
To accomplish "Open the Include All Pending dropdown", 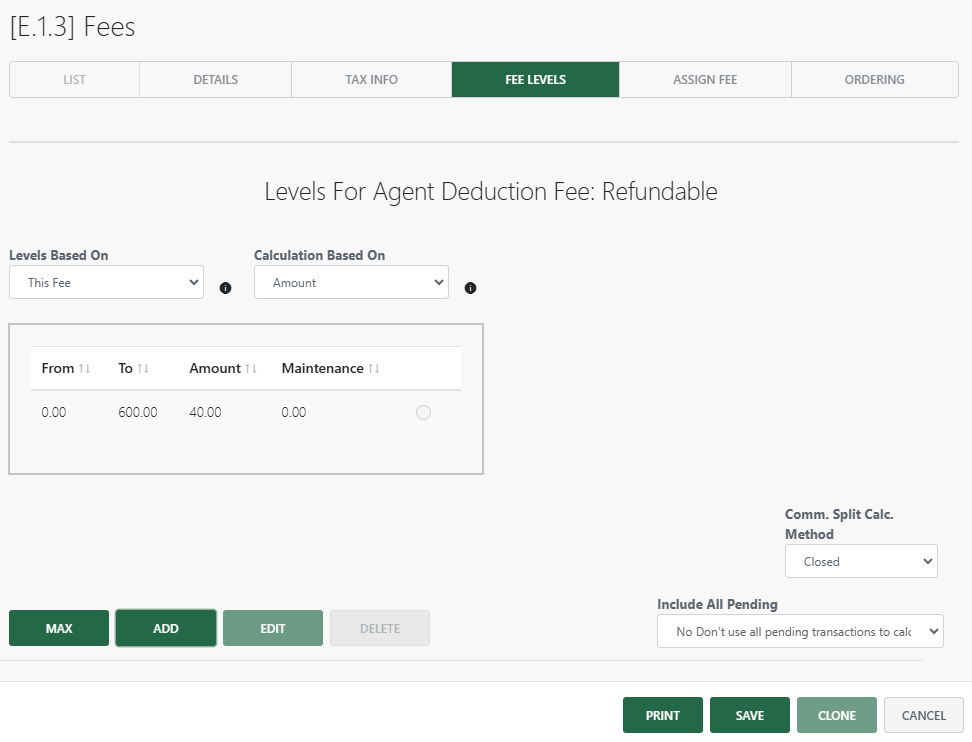I will click(x=800, y=631).
